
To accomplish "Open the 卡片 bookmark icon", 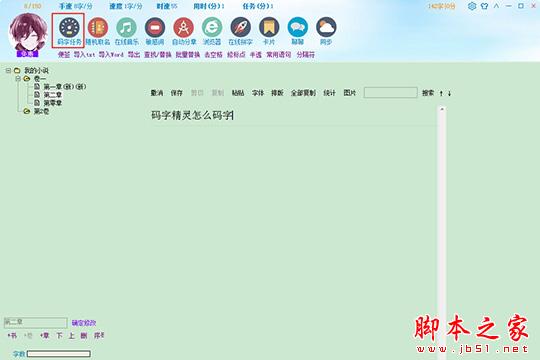I will coord(269,27).
